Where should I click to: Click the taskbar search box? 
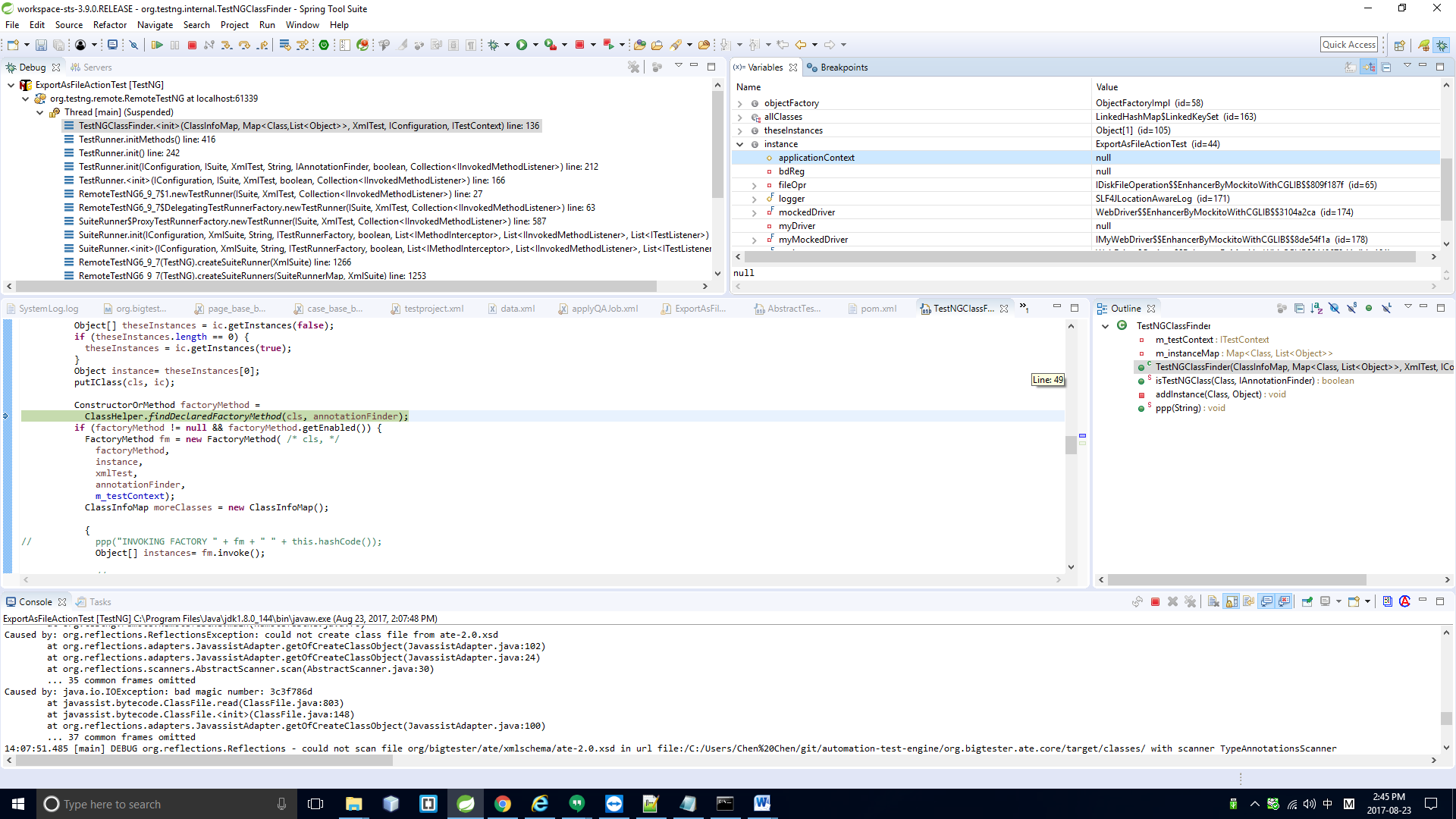point(166,804)
